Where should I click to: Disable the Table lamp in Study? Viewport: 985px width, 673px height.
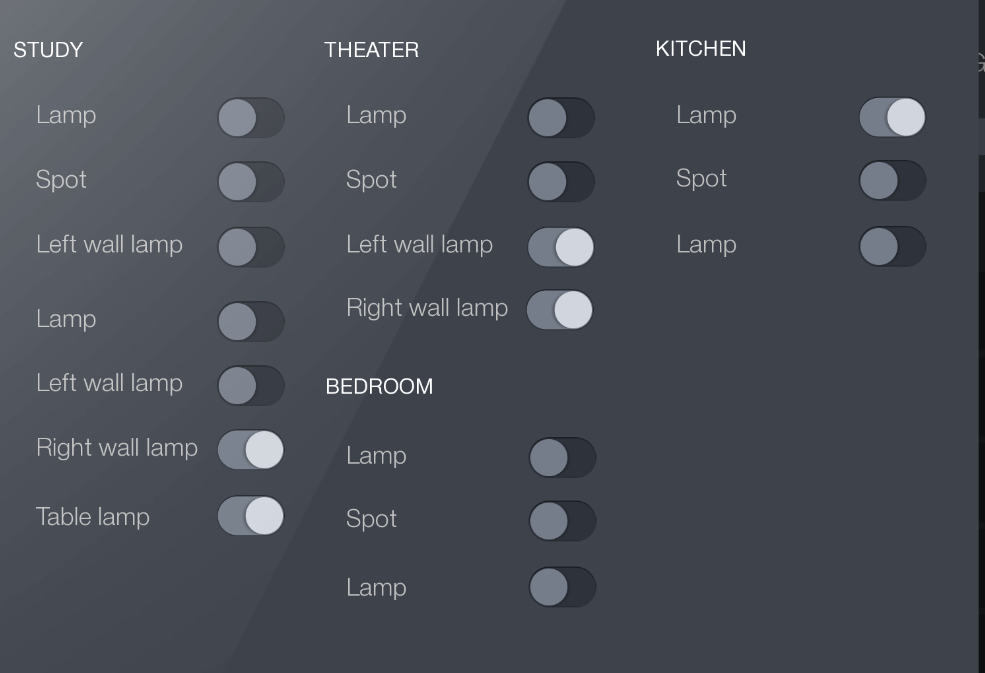click(250, 518)
